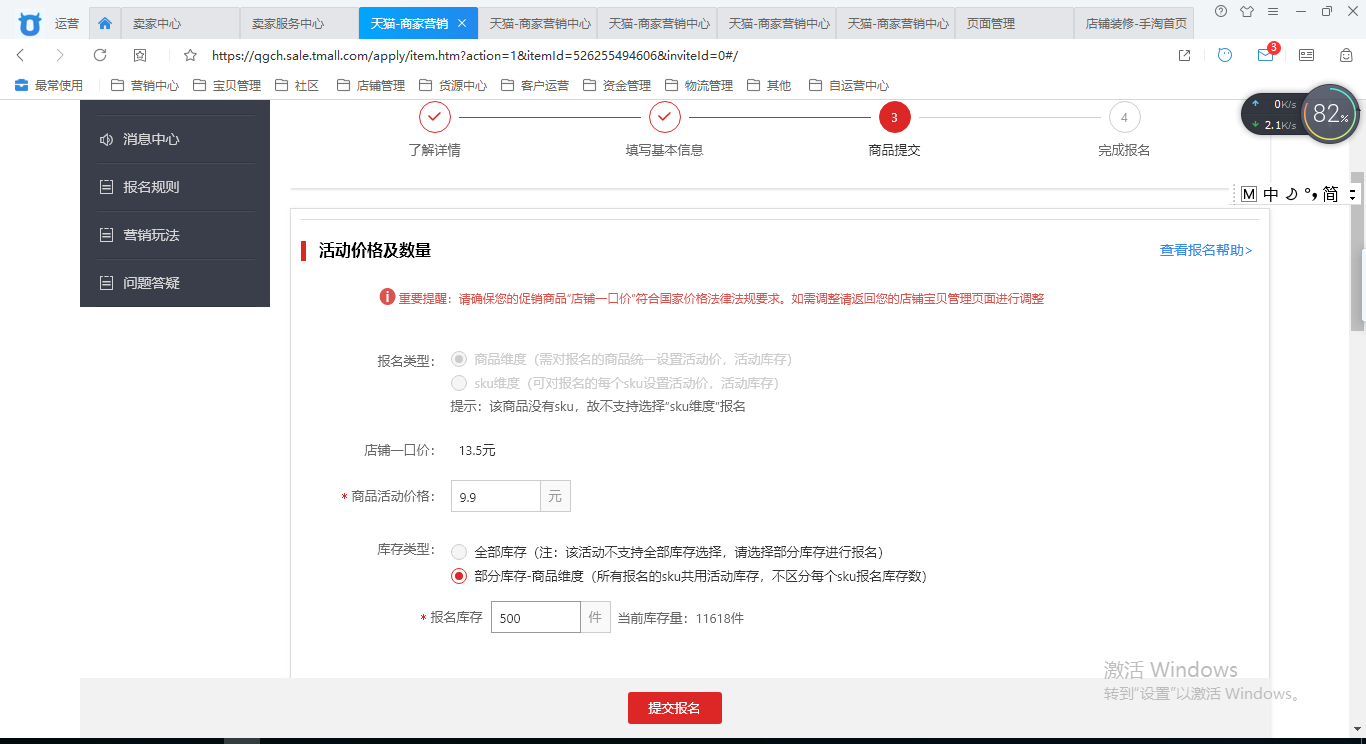Bookmark page with the star icon
The image size is (1366, 744).
click(190, 56)
